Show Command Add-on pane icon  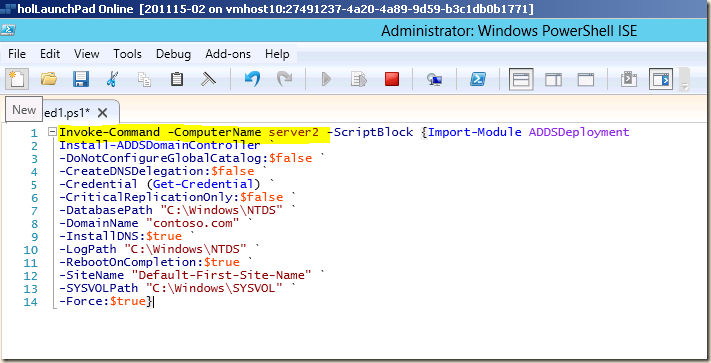click(x=661, y=80)
